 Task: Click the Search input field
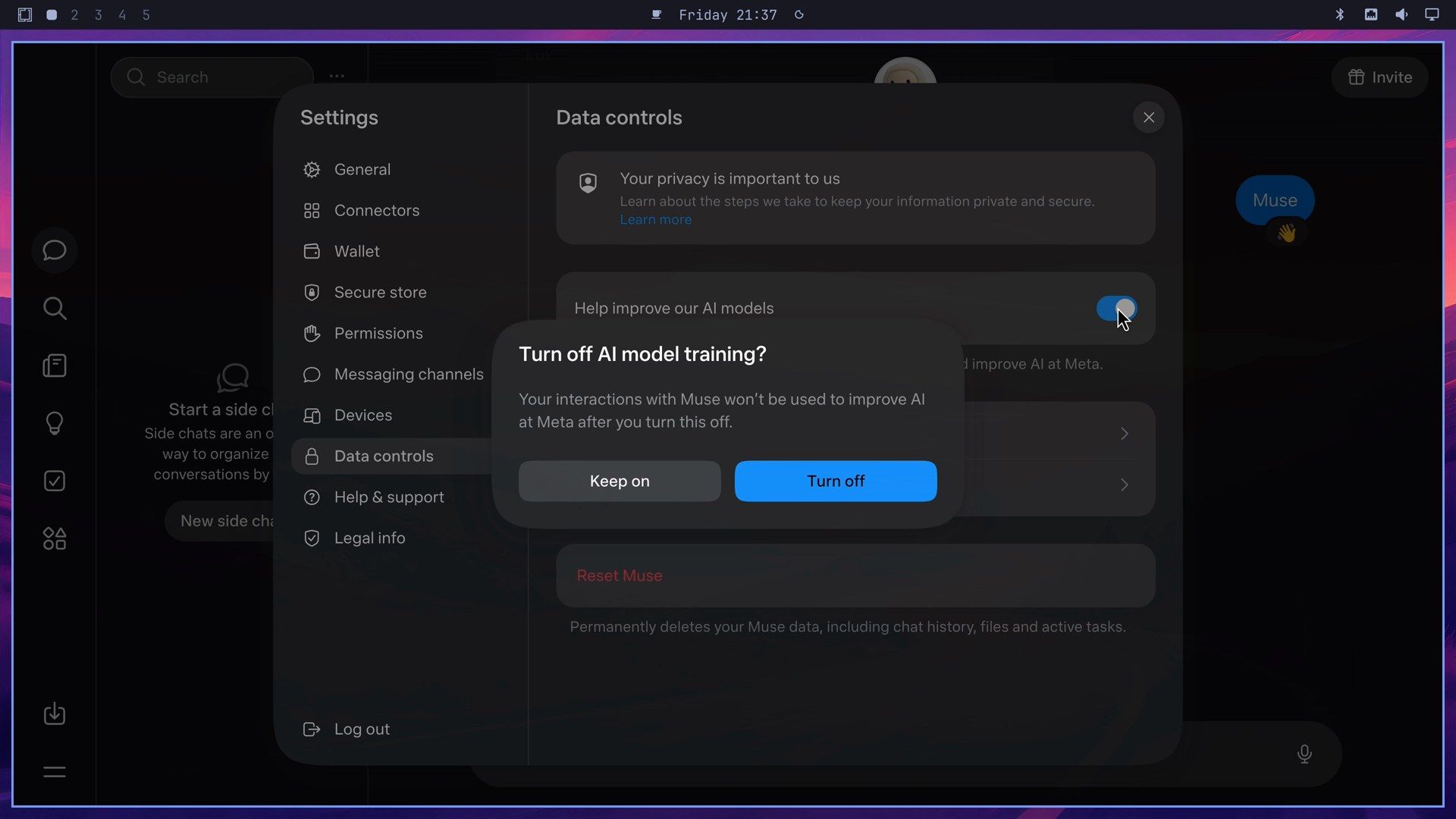pos(212,77)
